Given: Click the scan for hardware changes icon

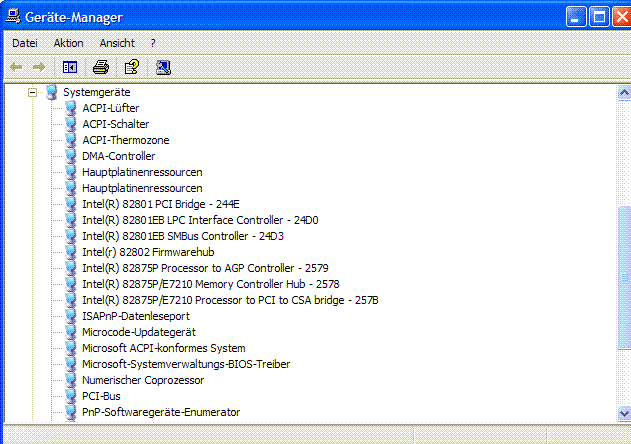Looking at the screenshot, I should [x=163, y=67].
